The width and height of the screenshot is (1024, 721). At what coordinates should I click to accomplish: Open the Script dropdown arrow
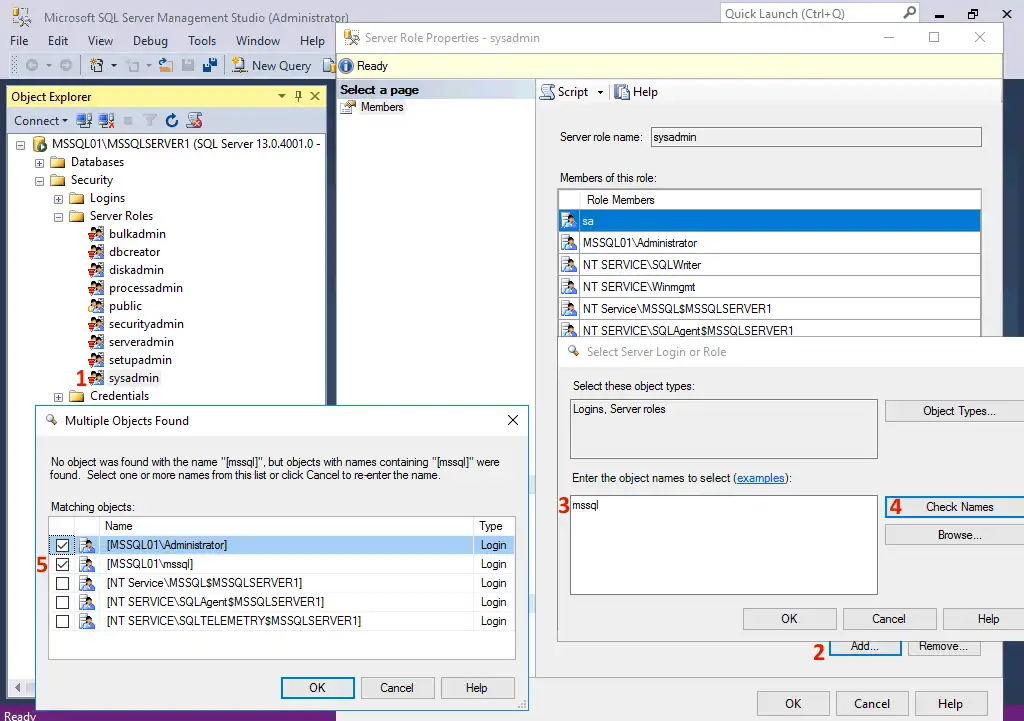(598, 91)
